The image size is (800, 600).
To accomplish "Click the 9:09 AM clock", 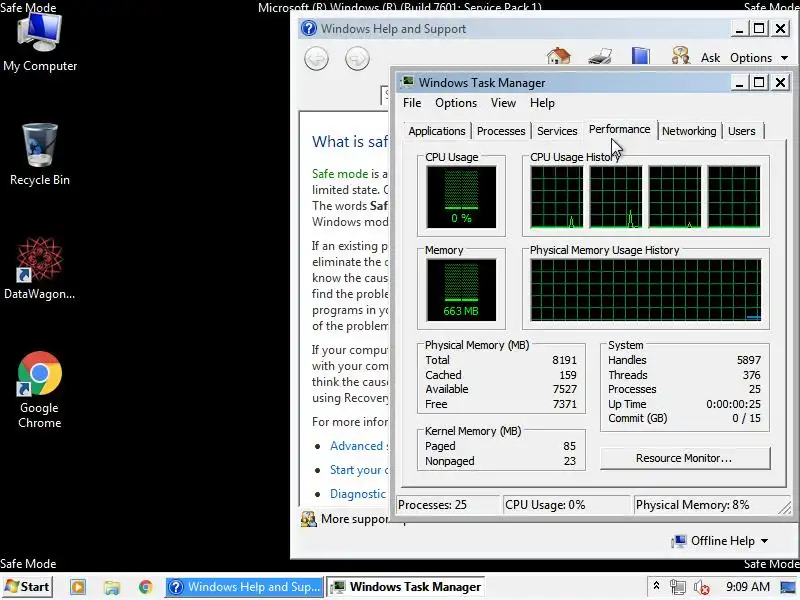I will click(x=747, y=587).
